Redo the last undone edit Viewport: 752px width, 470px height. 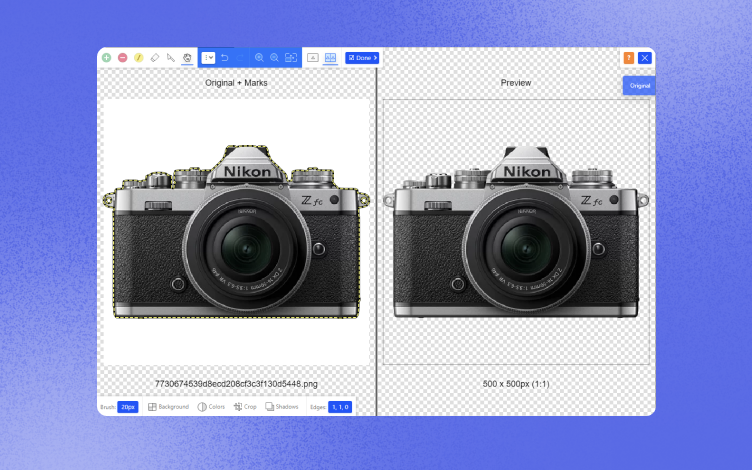(x=240, y=58)
